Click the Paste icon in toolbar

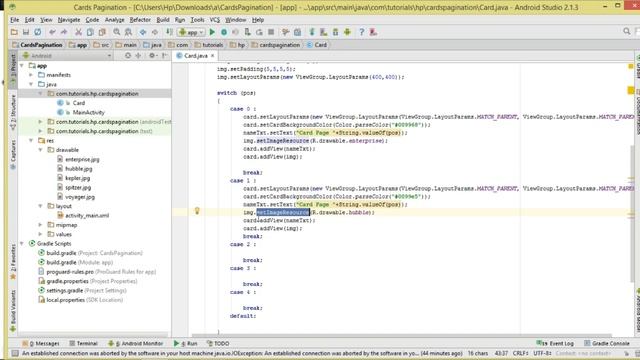click(x=102, y=32)
